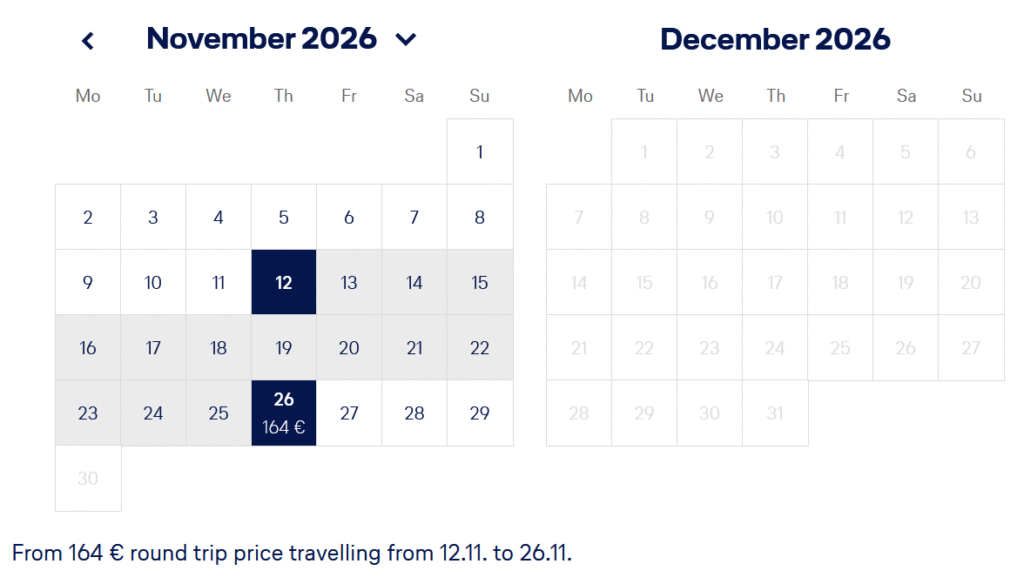Click December 31 date cell
1024x584 pixels.
pos(775,412)
